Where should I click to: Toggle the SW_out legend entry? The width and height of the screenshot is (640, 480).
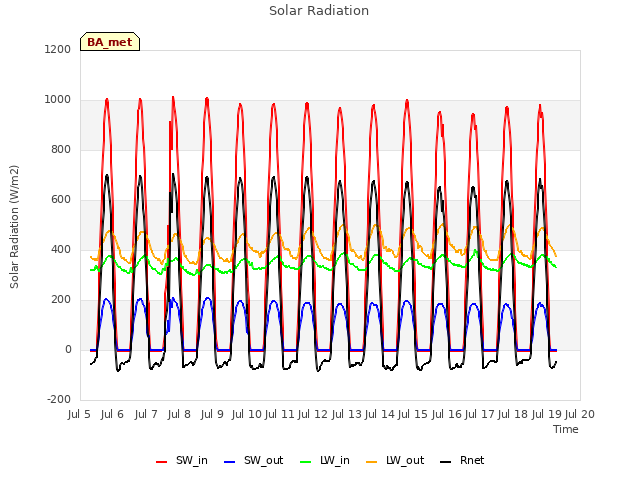click(253, 460)
